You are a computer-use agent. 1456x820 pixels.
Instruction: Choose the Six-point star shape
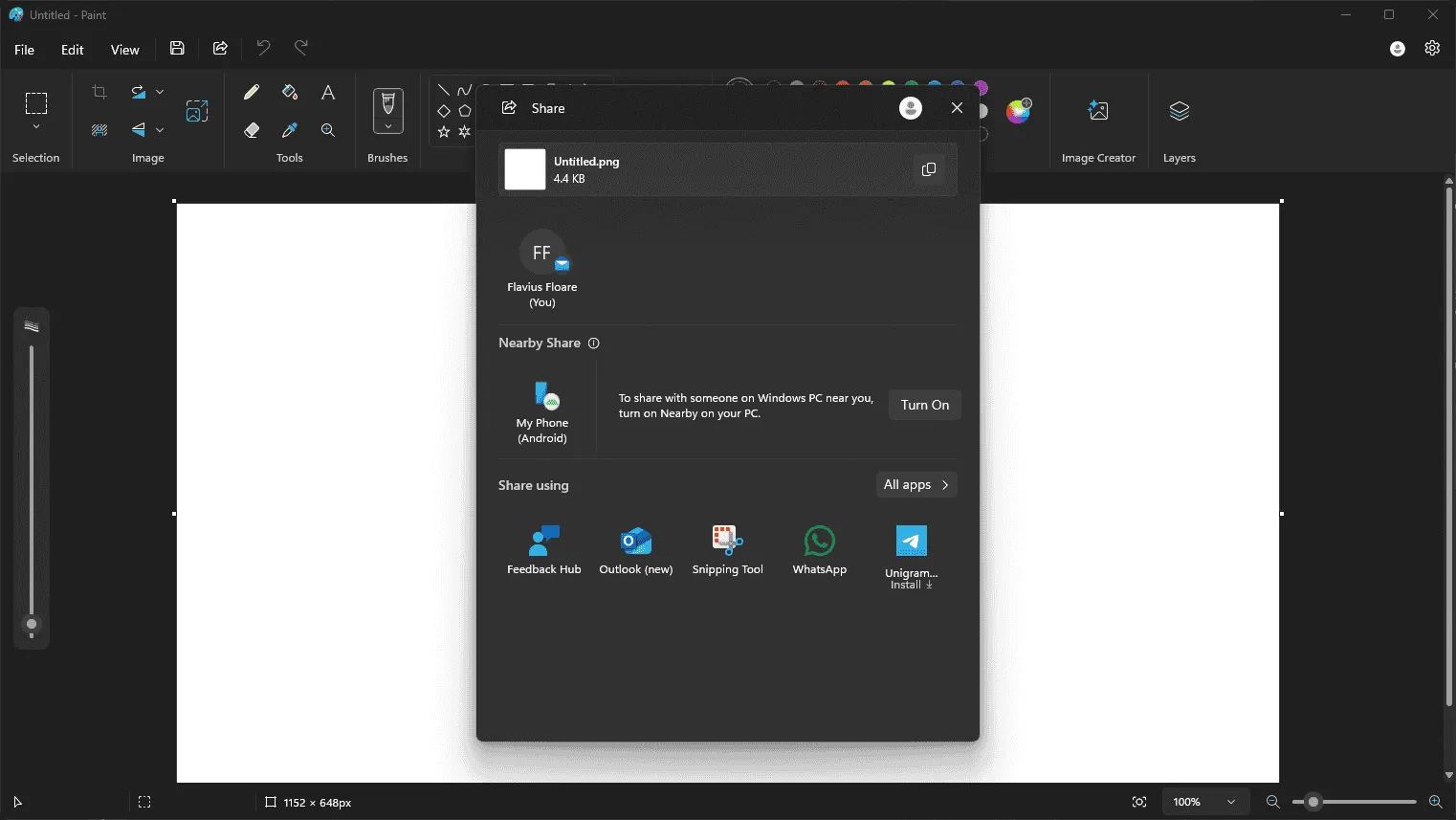pos(465,132)
